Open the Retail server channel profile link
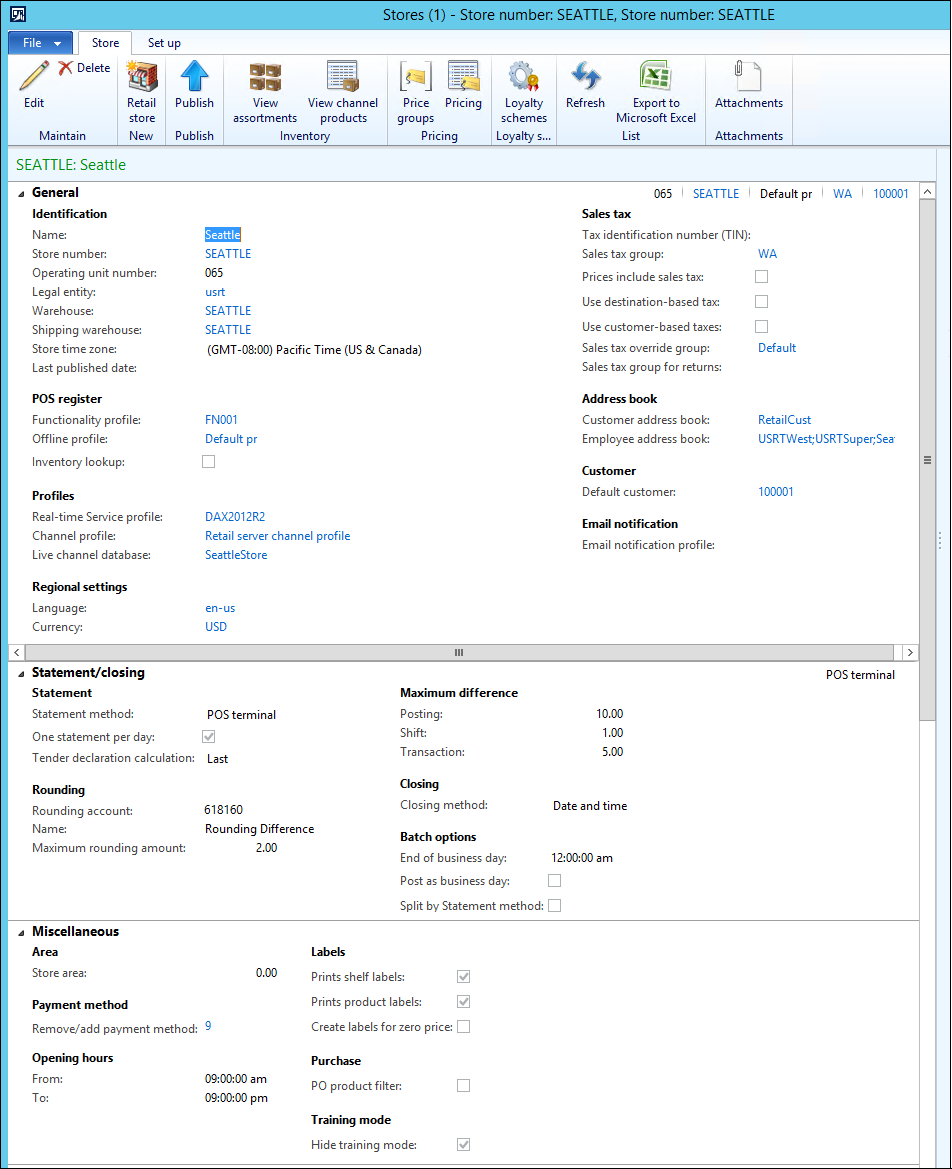The image size is (952, 1169). coord(277,536)
